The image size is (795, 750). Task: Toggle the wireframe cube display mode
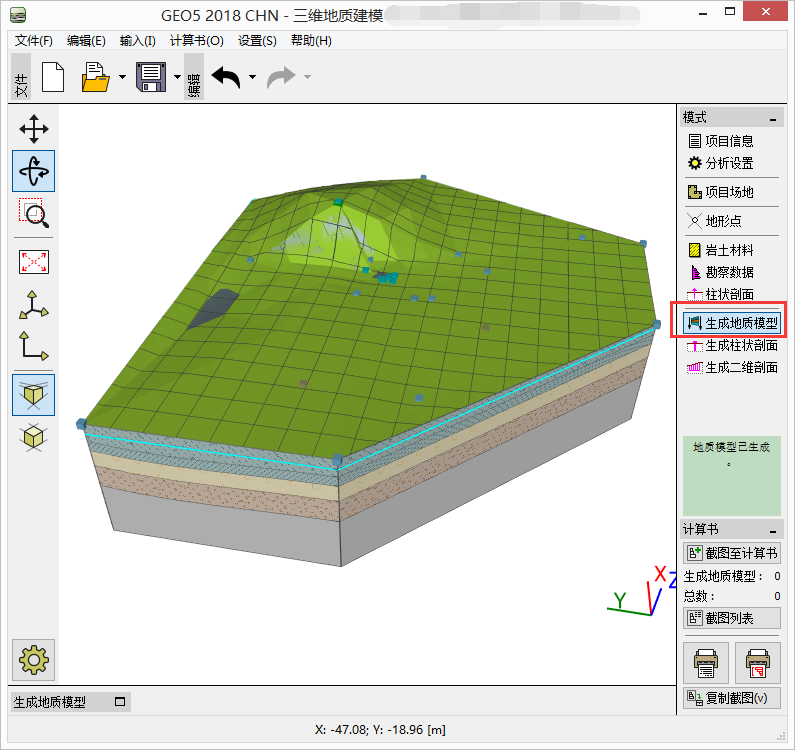coord(34,437)
